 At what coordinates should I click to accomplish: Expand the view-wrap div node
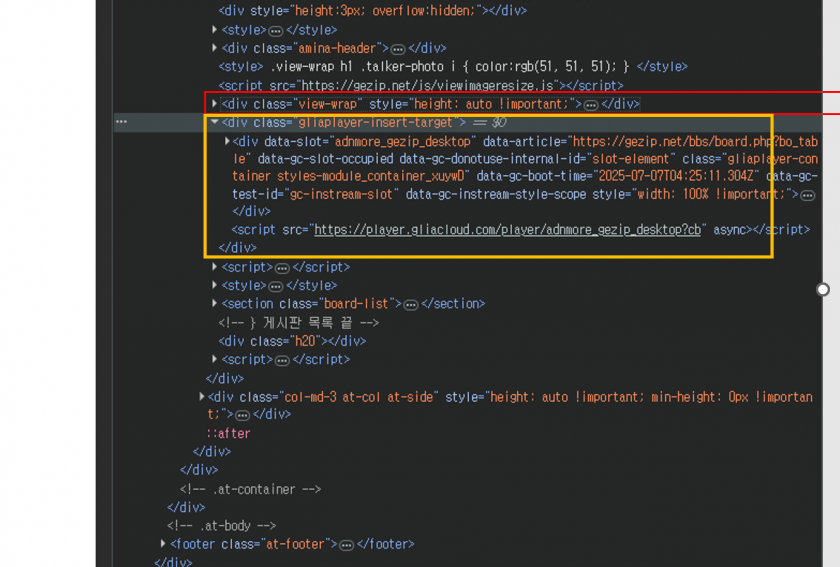click(x=214, y=103)
